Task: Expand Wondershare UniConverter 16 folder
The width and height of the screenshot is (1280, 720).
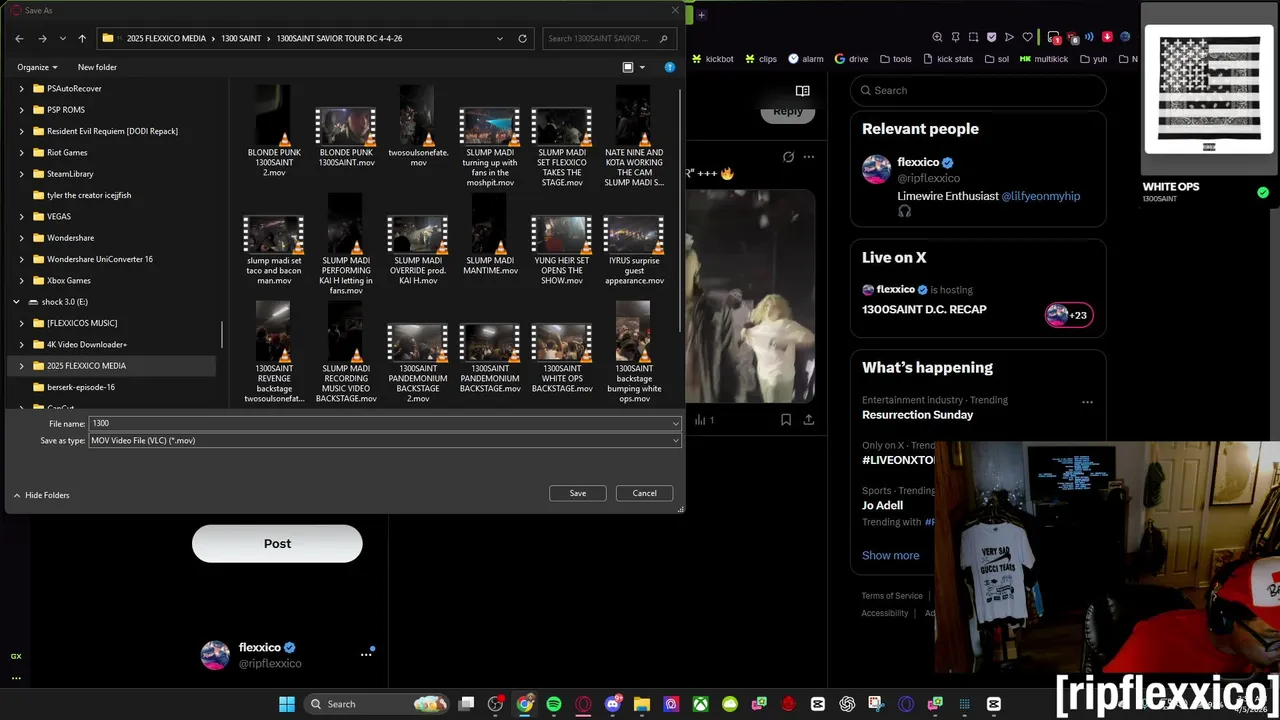Action: coord(22,259)
